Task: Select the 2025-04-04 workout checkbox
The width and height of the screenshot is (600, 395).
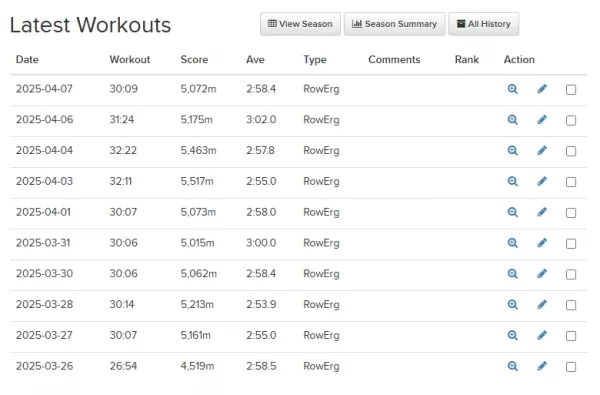Action: click(x=571, y=152)
